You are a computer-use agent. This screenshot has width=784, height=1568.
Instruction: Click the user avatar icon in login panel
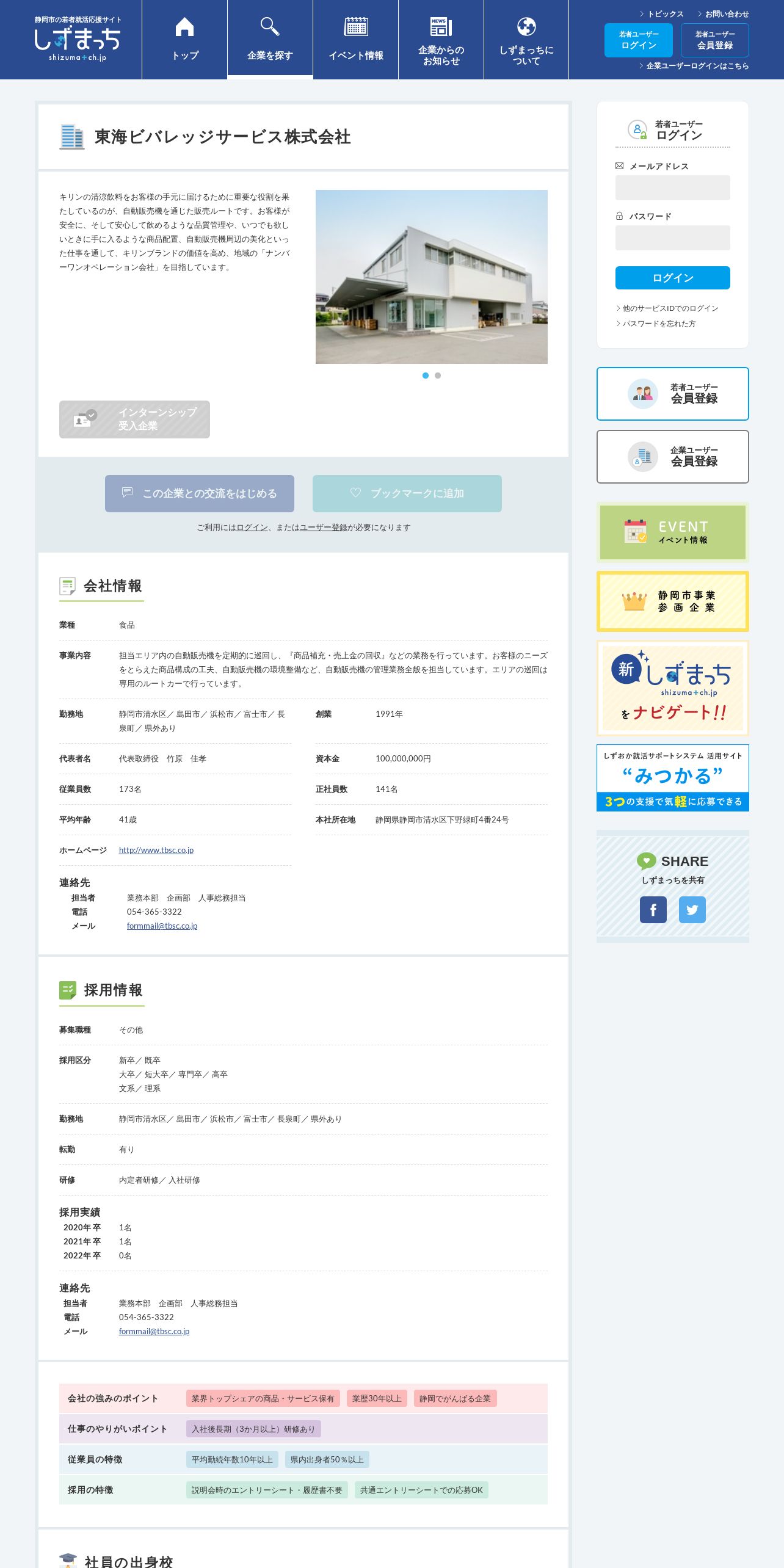(x=637, y=129)
